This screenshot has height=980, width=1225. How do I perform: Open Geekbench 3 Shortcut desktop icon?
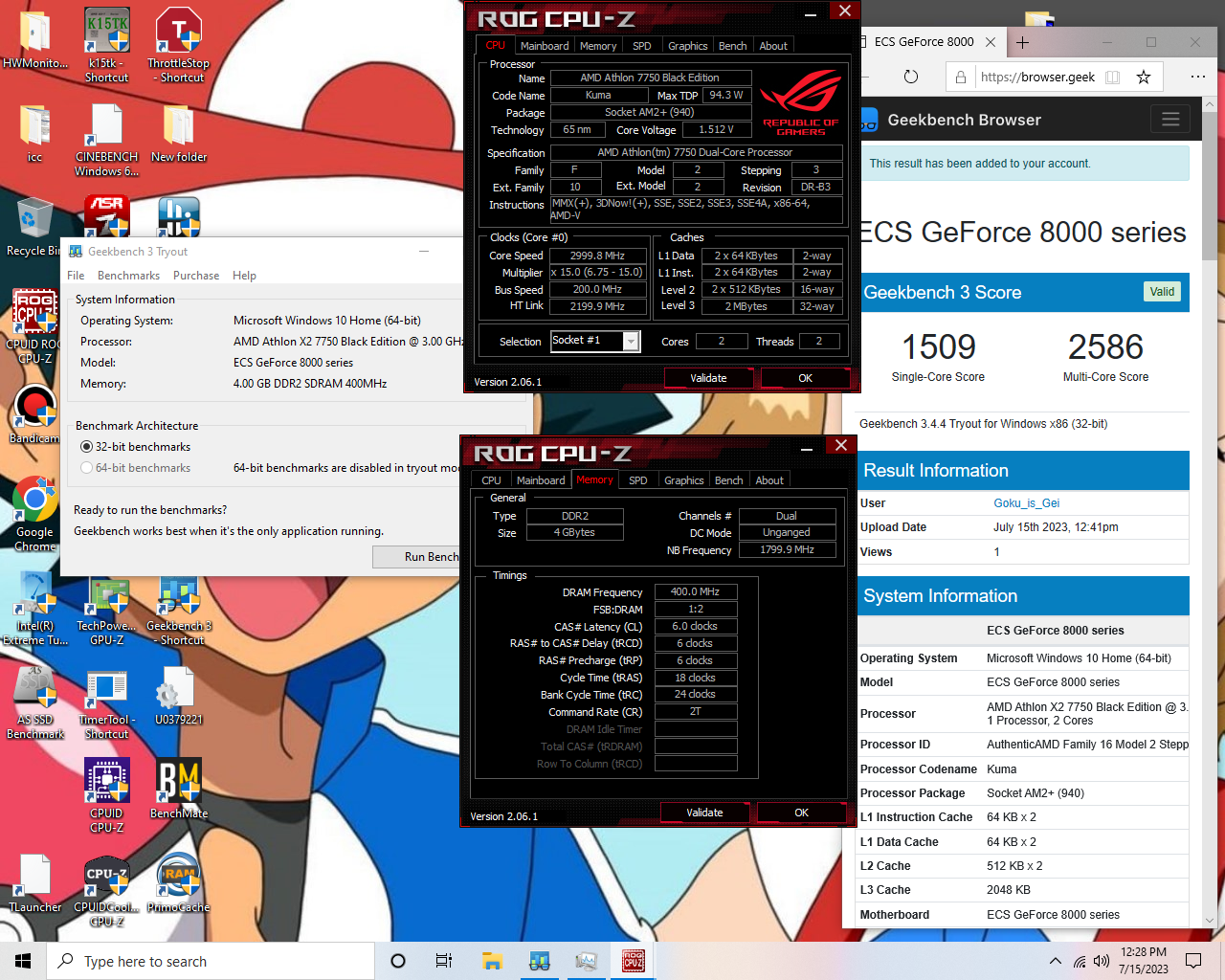(178, 609)
